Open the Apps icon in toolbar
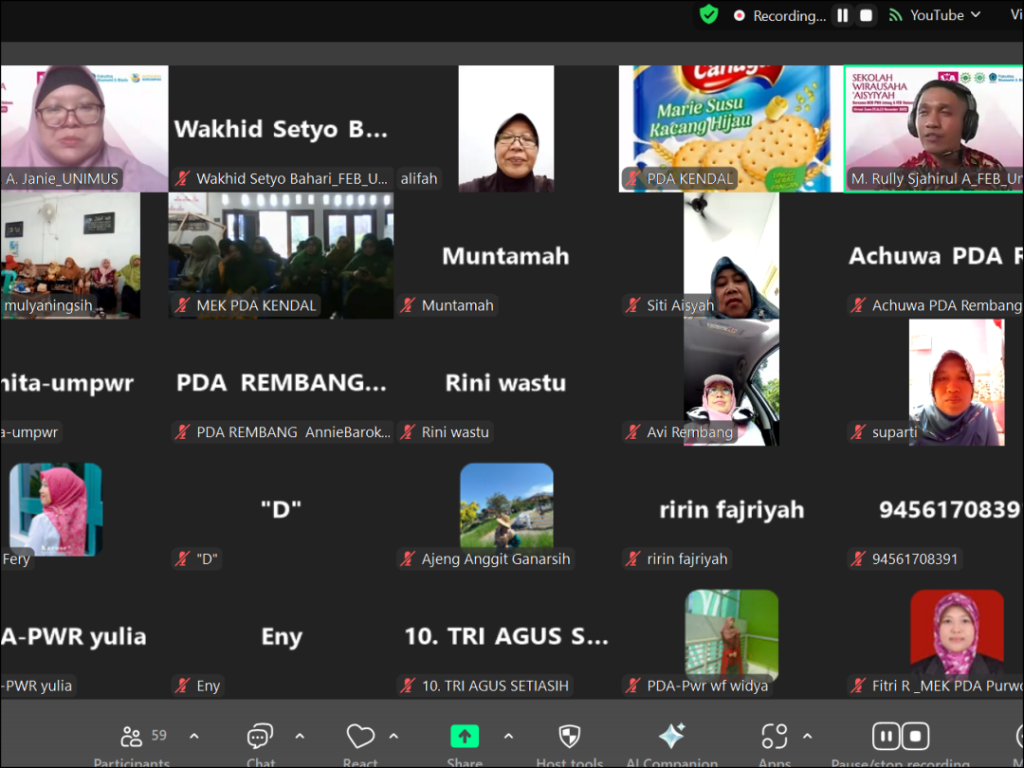Screen dimensions: 1024x768 (x=774, y=738)
